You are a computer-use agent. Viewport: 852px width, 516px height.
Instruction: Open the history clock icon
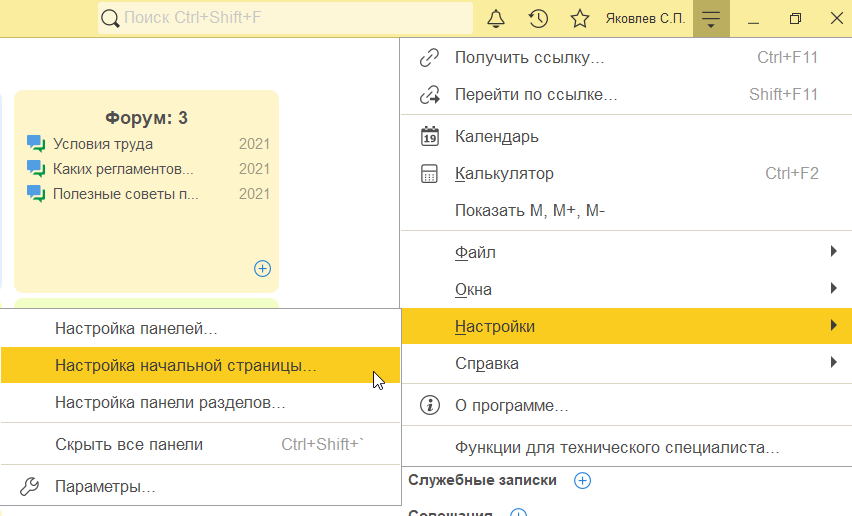coord(538,18)
